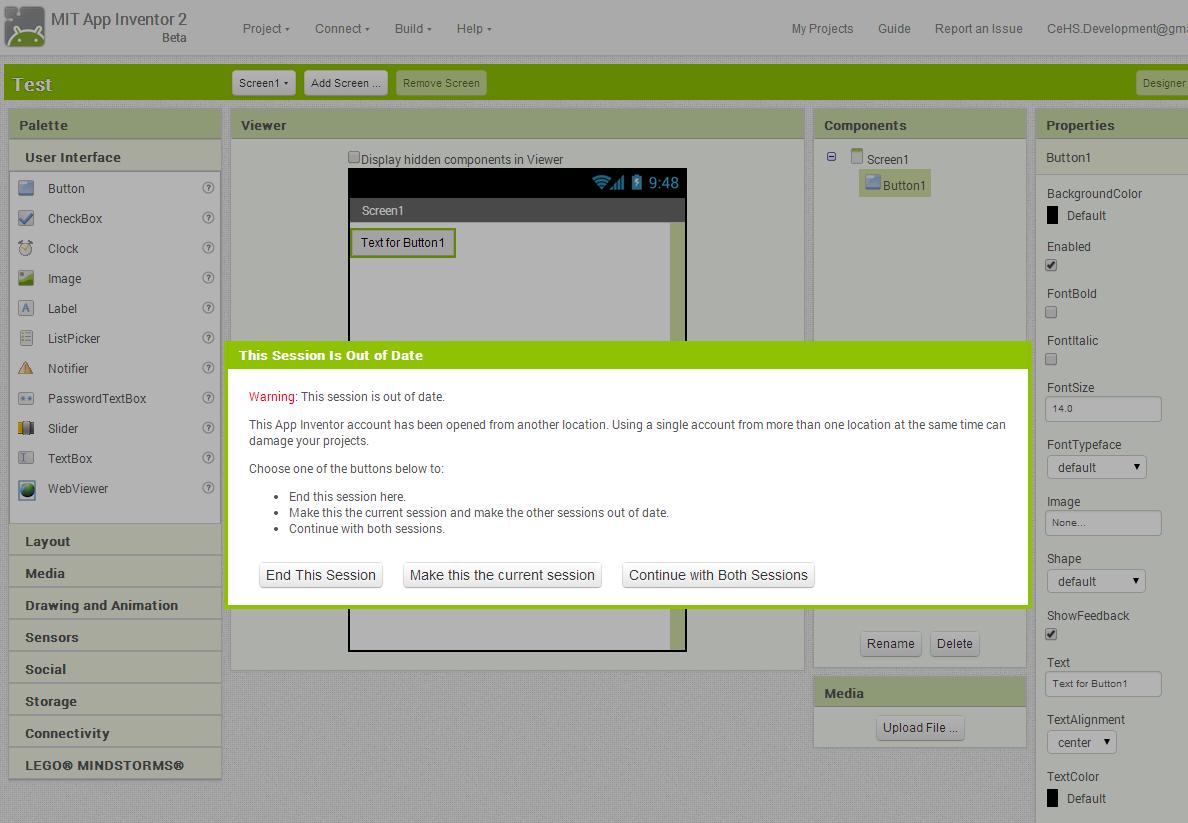1188x823 pixels.
Task: Click the Image None field
Action: [x=1103, y=523]
